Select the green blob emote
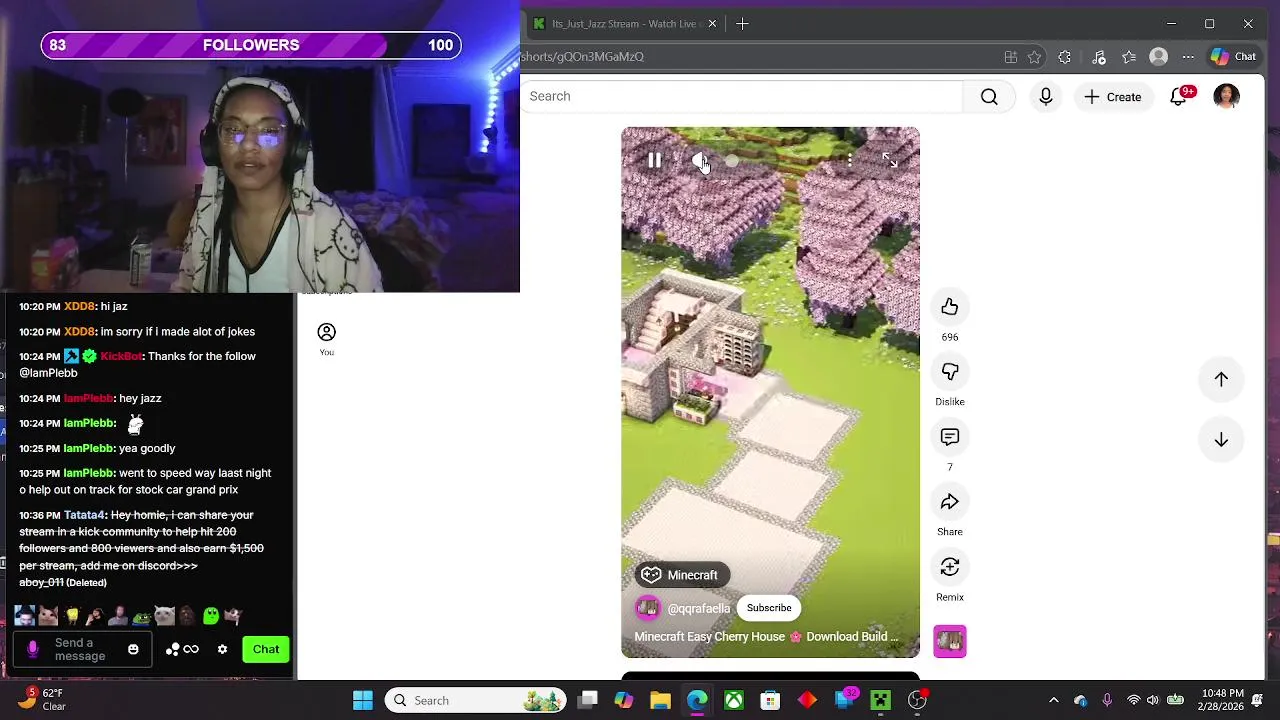 pos(211,616)
